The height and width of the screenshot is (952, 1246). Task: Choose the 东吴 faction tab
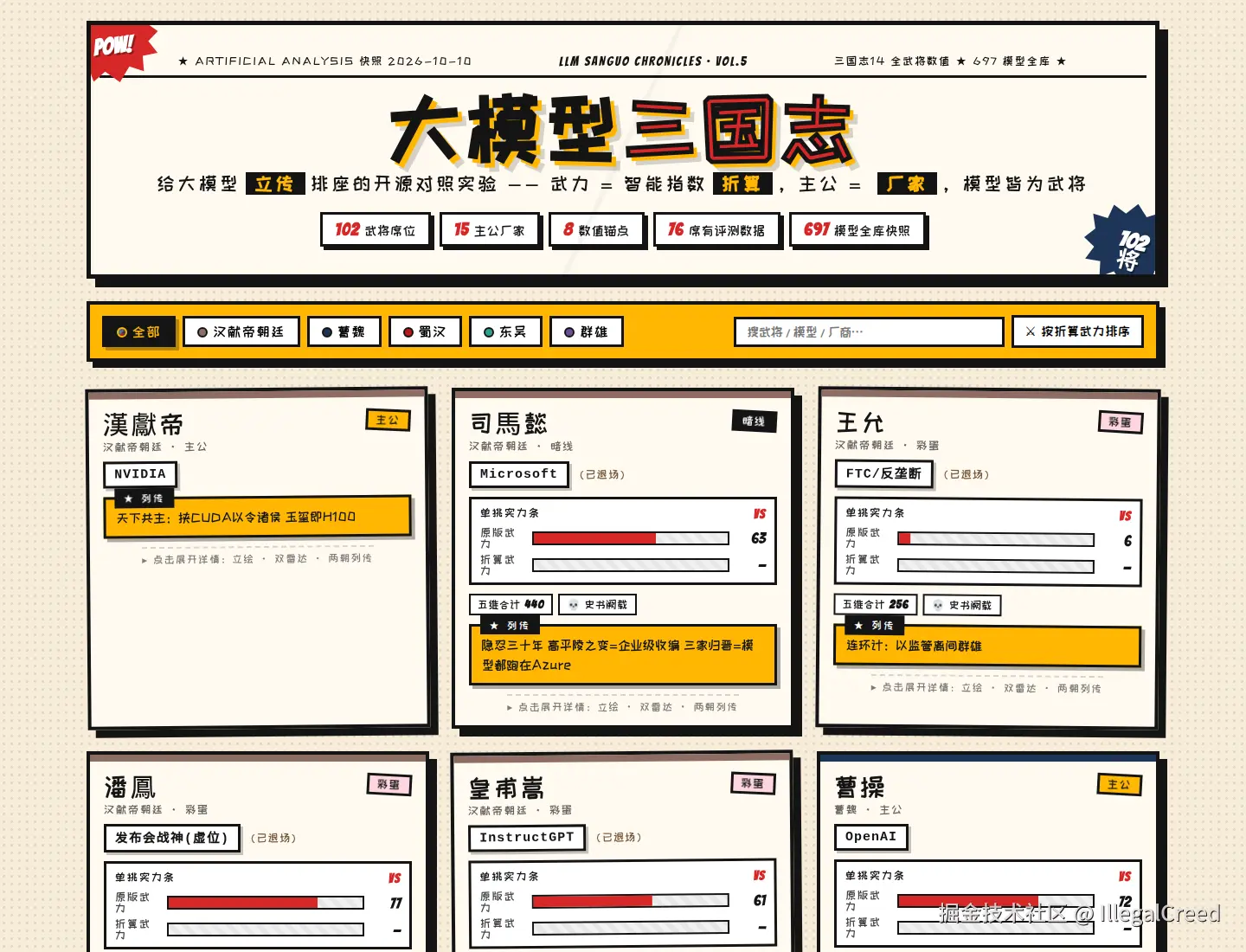tap(505, 331)
